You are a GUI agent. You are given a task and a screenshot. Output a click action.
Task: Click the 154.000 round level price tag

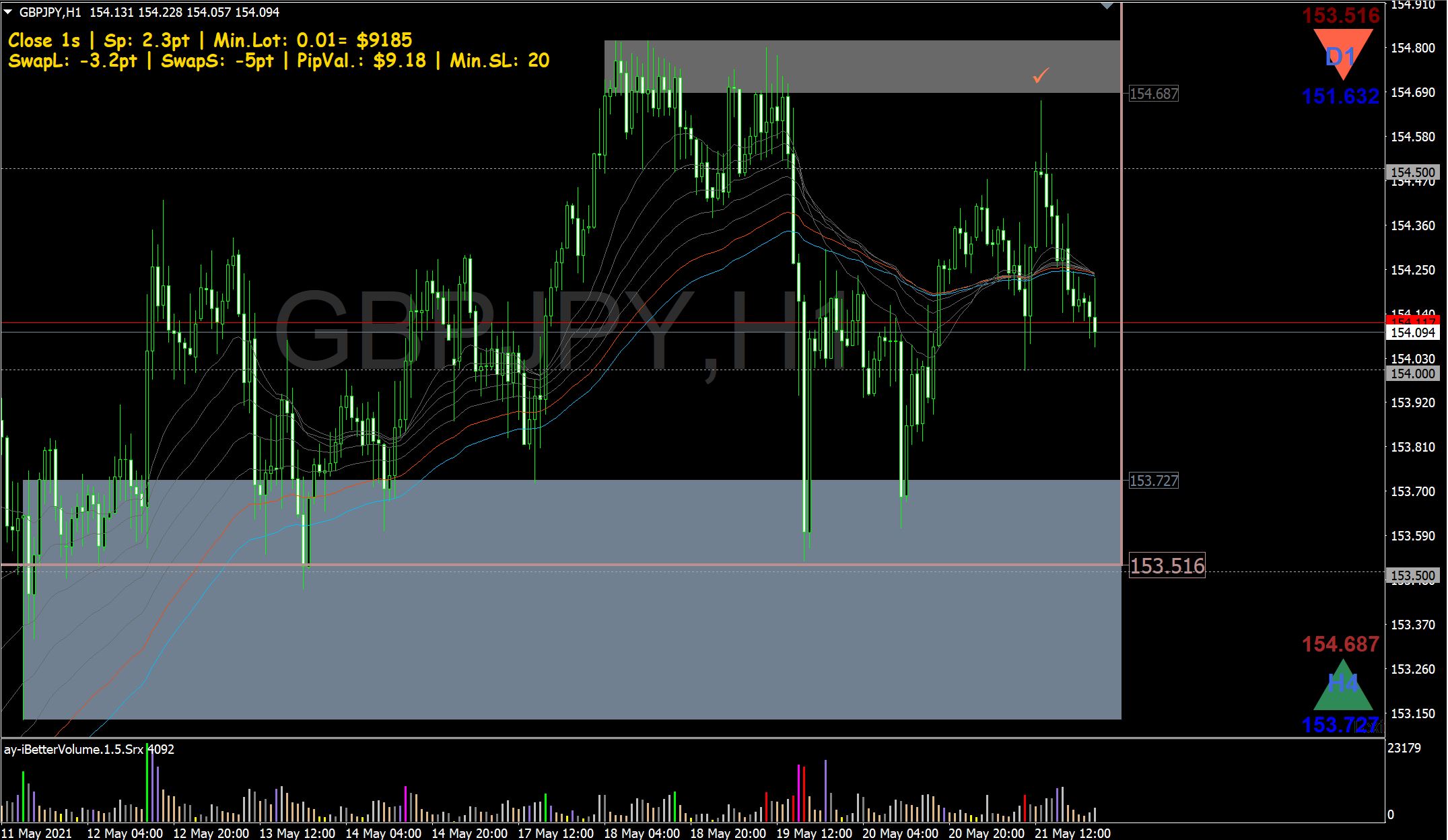(x=1413, y=374)
